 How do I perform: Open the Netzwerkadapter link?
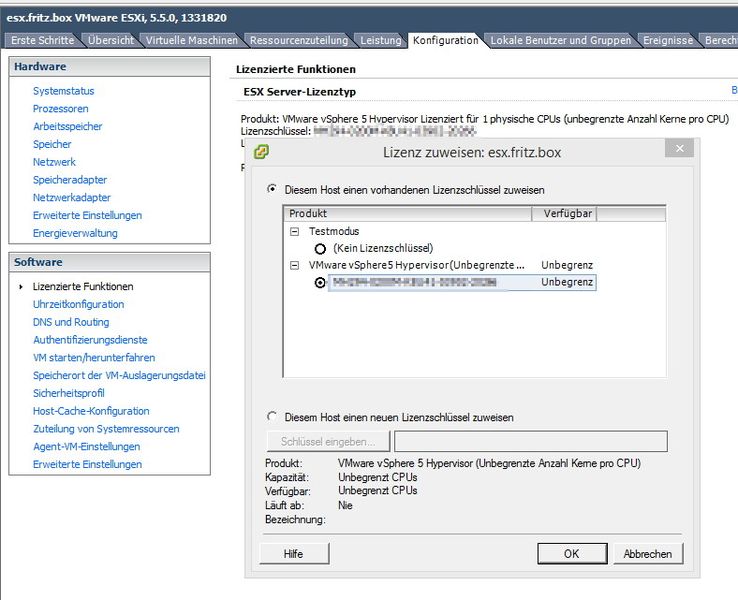(x=72, y=198)
